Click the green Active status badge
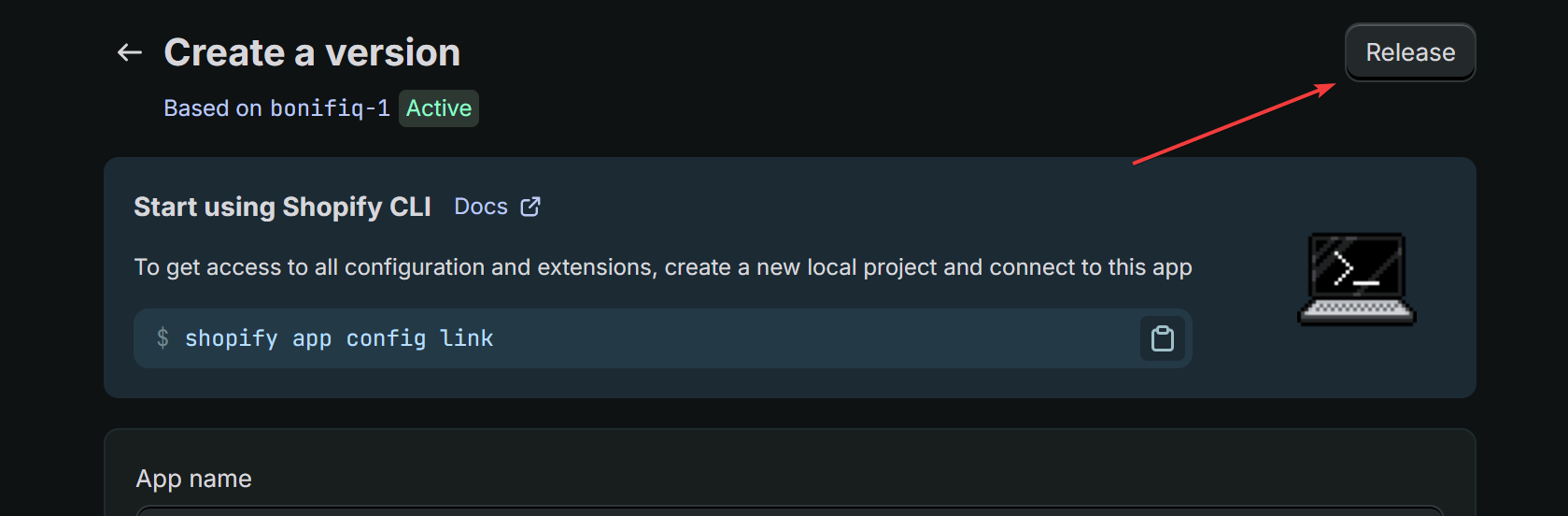Viewport: 1568px width, 516px height. click(439, 108)
